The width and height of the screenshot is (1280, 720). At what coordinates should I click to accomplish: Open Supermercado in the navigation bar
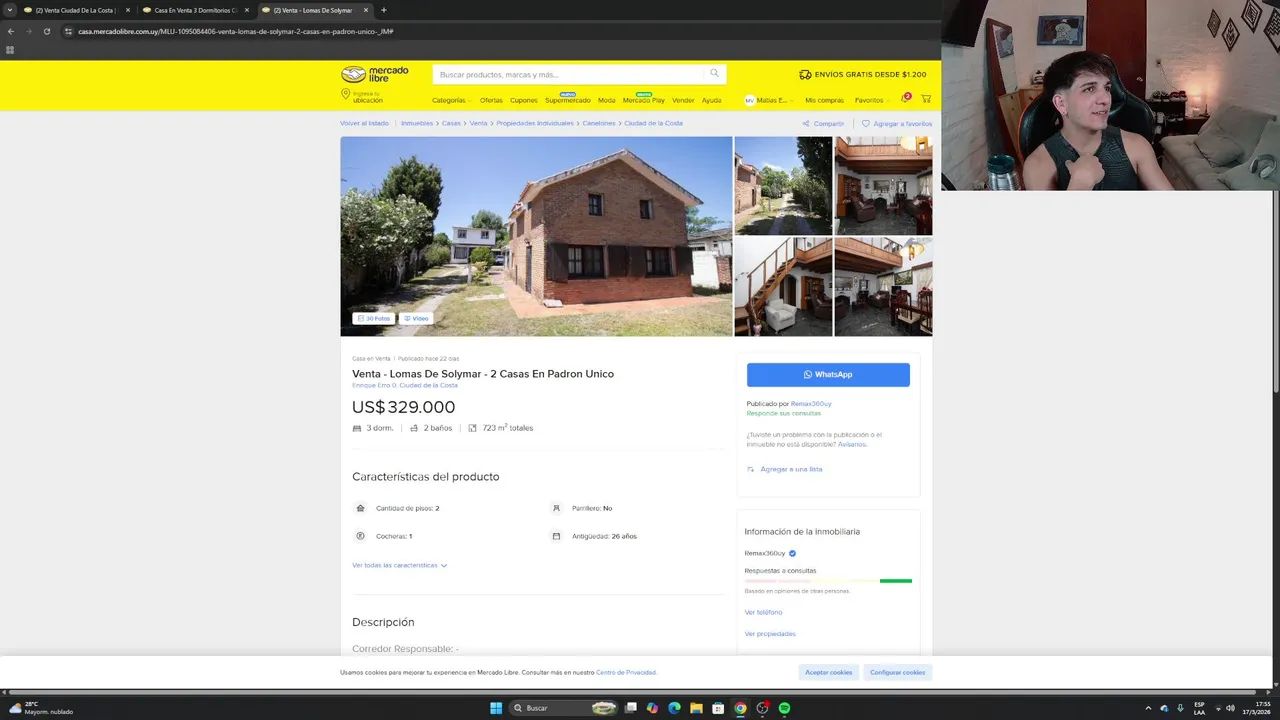[568, 100]
